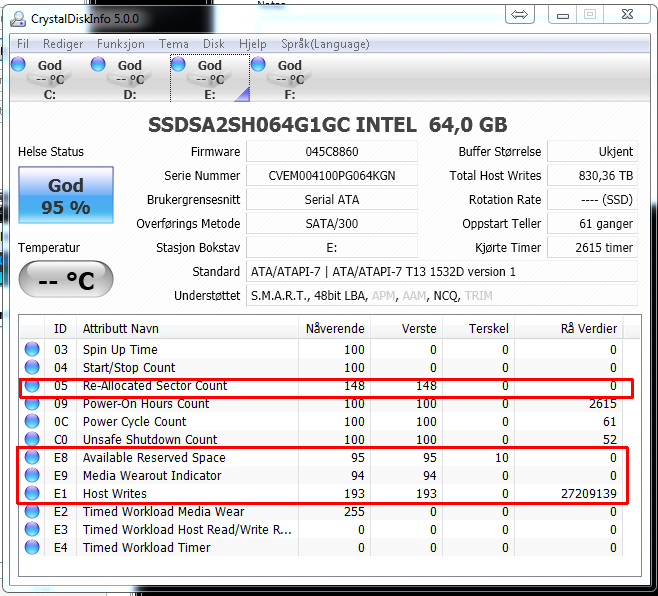Image resolution: width=658 pixels, height=596 pixels.
Task: Click the Understøttet features field
Action: pyautogui.click(x=441, y=295)
